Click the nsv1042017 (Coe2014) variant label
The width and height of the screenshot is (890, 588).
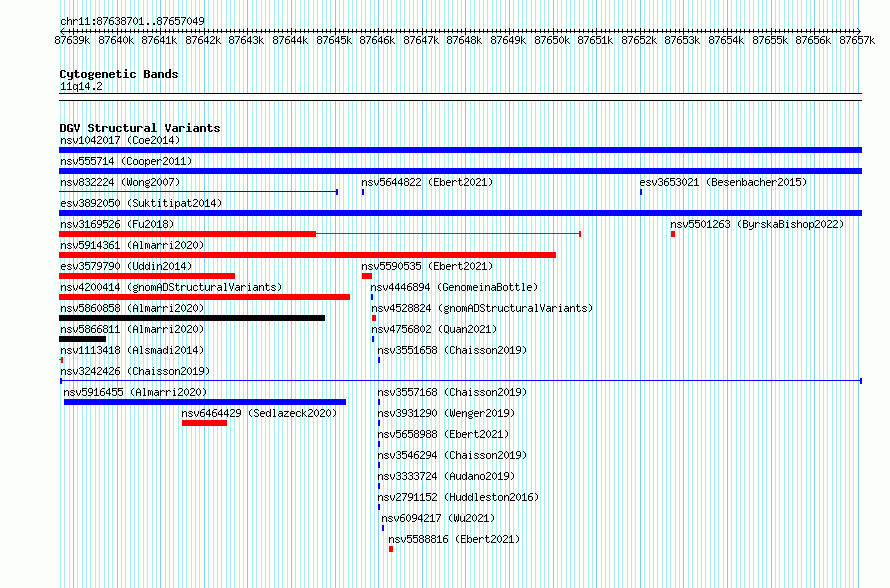[x=120, y=140]
